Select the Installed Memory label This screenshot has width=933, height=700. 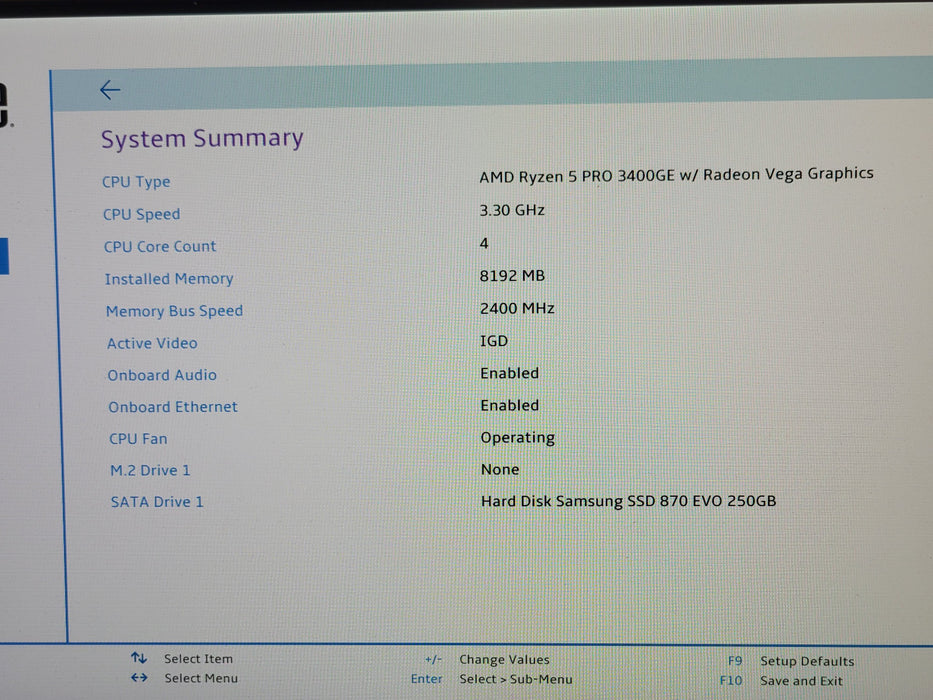click(x=169, y=279)
